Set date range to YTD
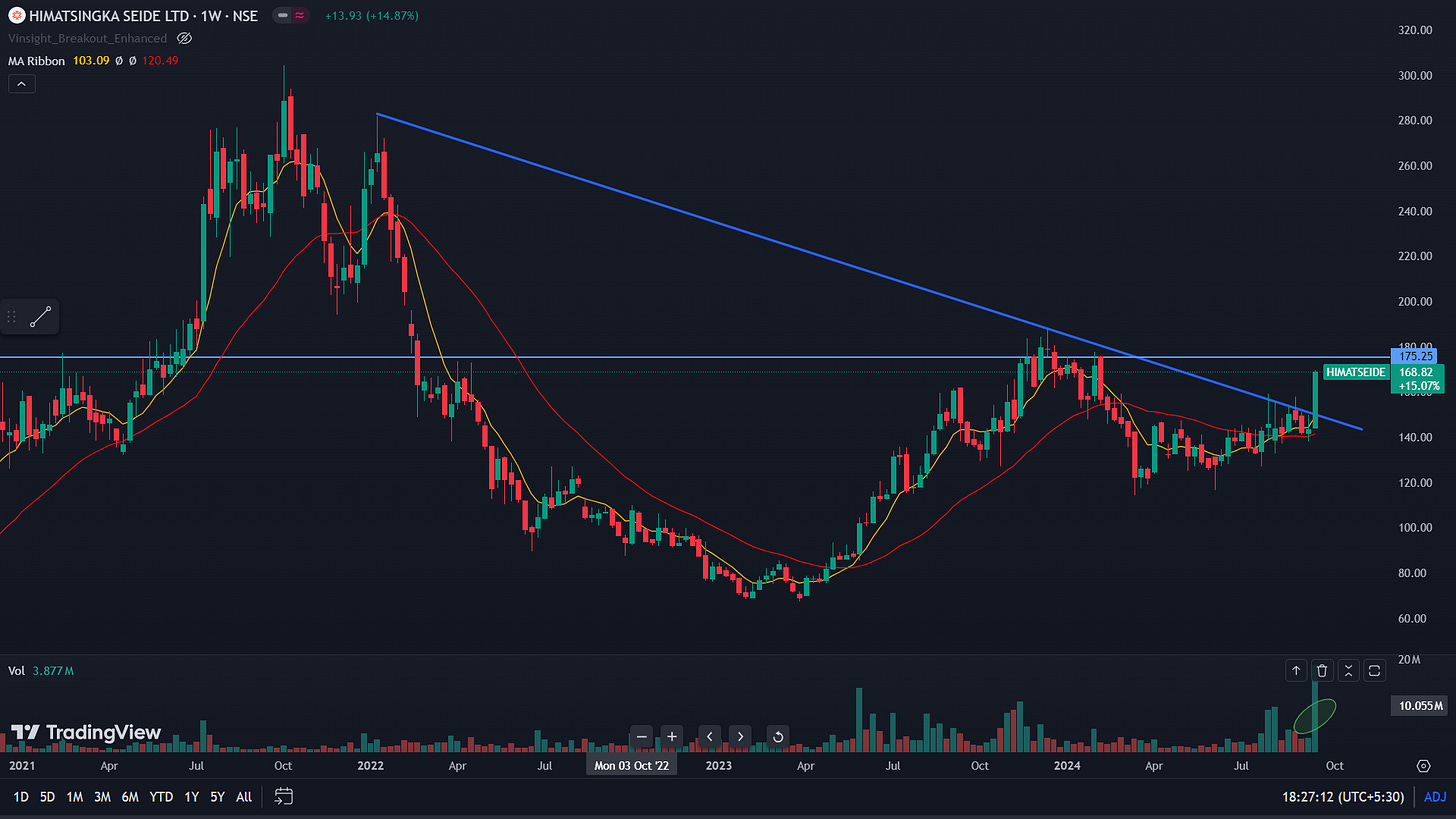Image resolution: width=1456 pixels, height=819 pixels. [161, 797]
